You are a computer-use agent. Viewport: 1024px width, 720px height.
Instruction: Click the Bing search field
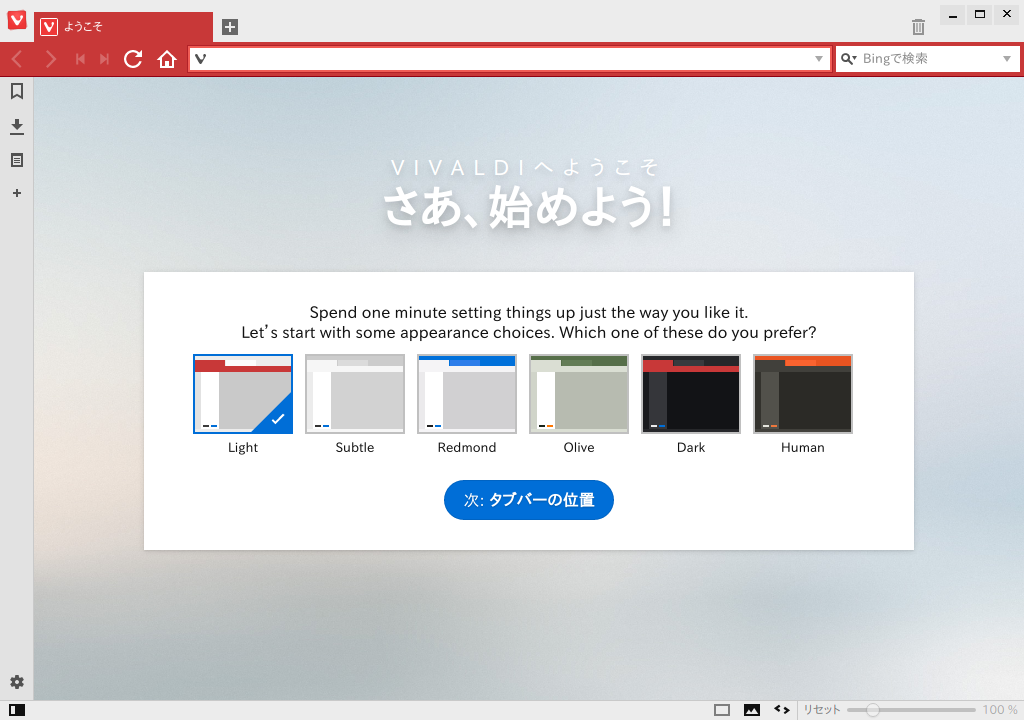[x=927, y=59]
